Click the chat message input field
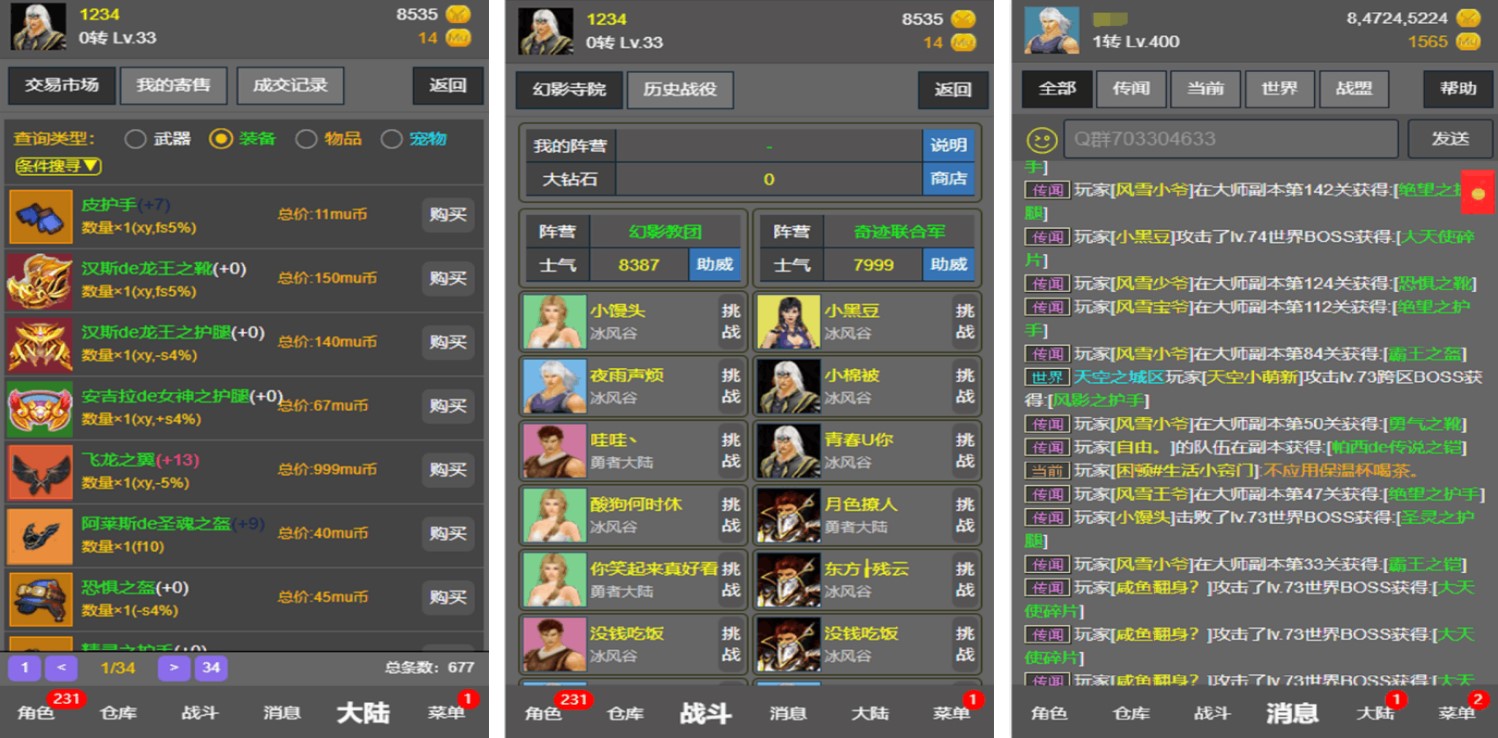Screen dimensions: 1498x738 pos(1230,139)
